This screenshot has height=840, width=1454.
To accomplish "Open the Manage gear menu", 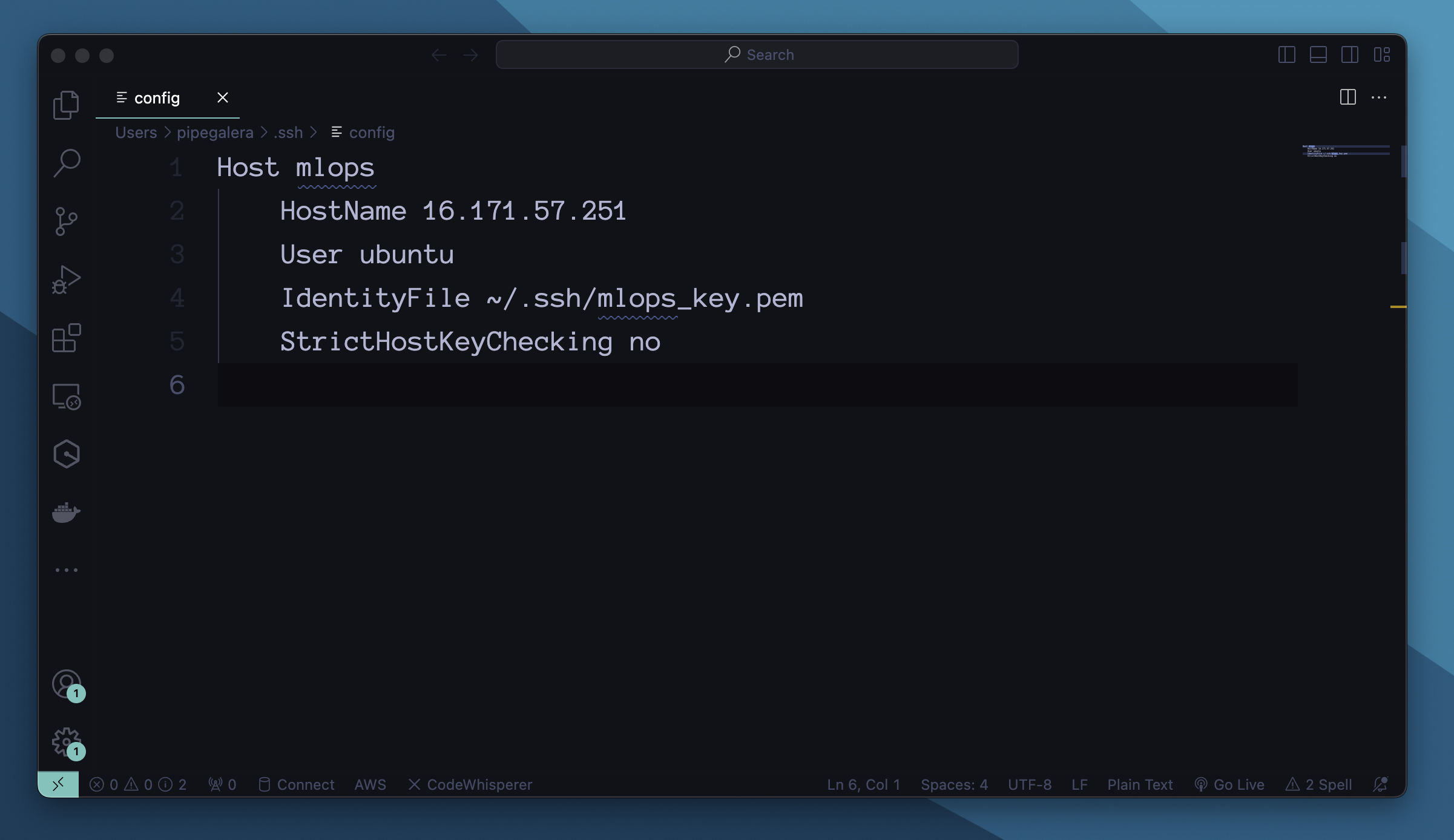I will click(67, 743).
